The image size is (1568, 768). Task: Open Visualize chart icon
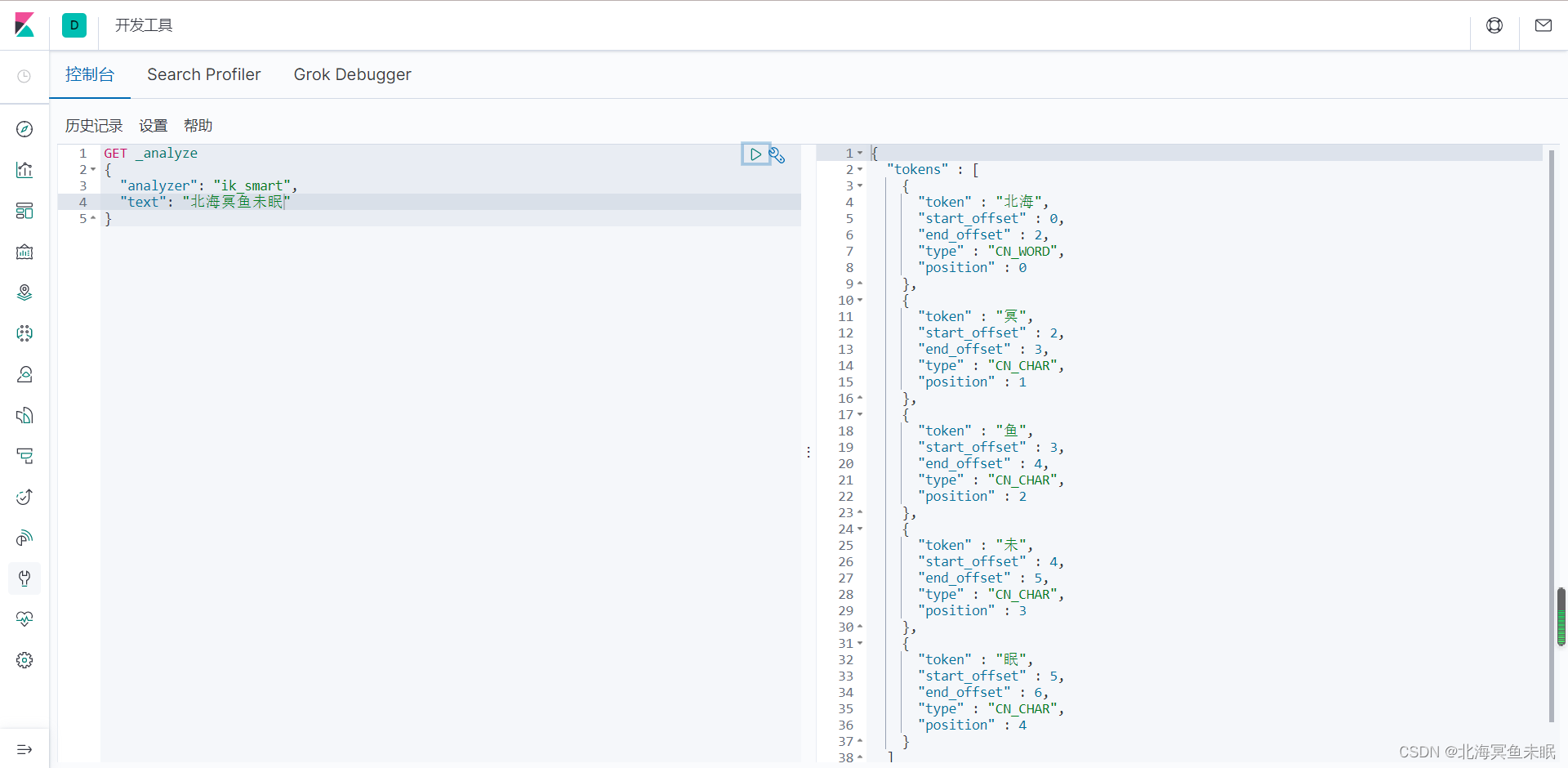[x=24, y=170]
